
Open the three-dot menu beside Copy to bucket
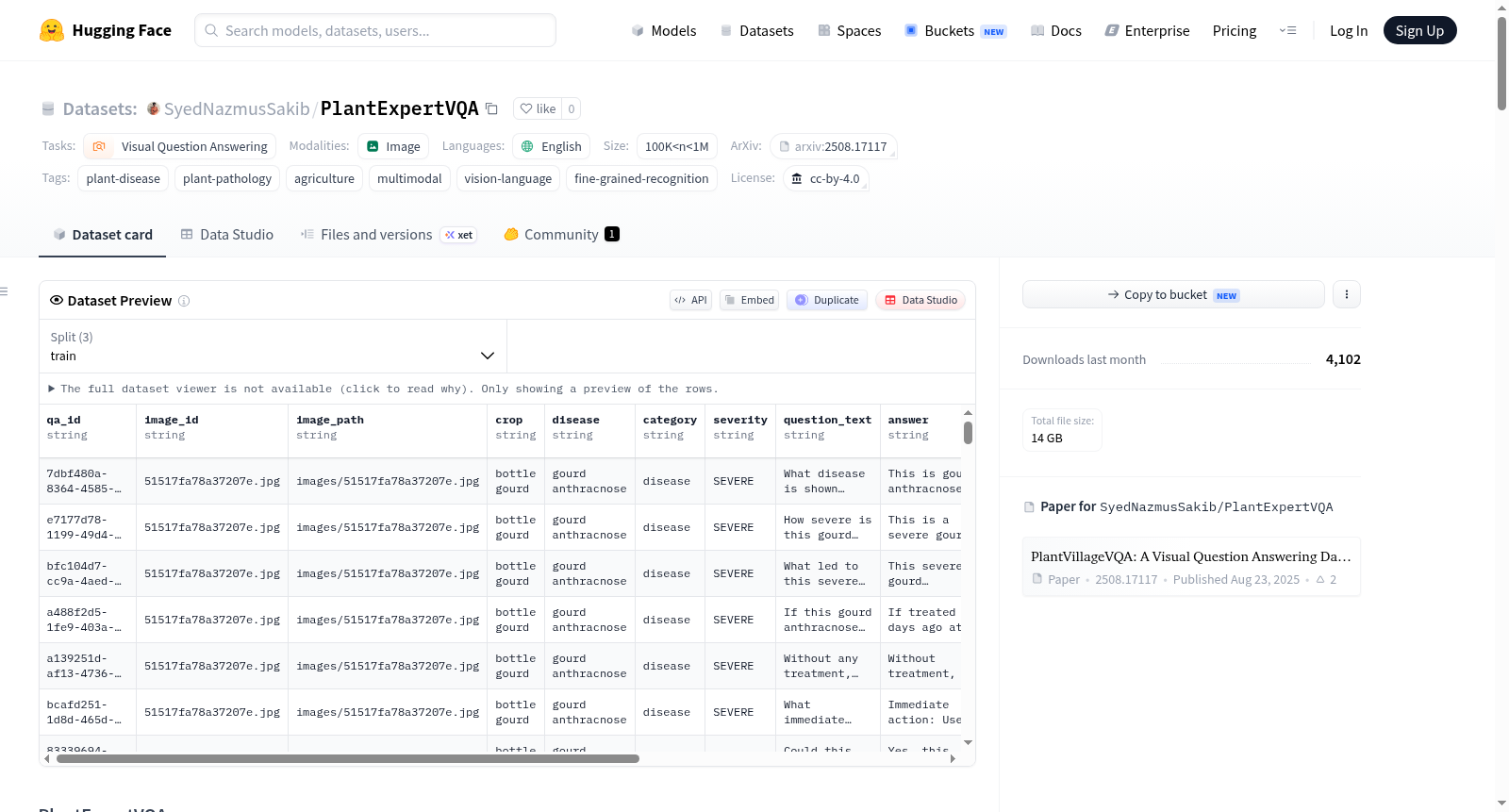tap(1346, 294)
